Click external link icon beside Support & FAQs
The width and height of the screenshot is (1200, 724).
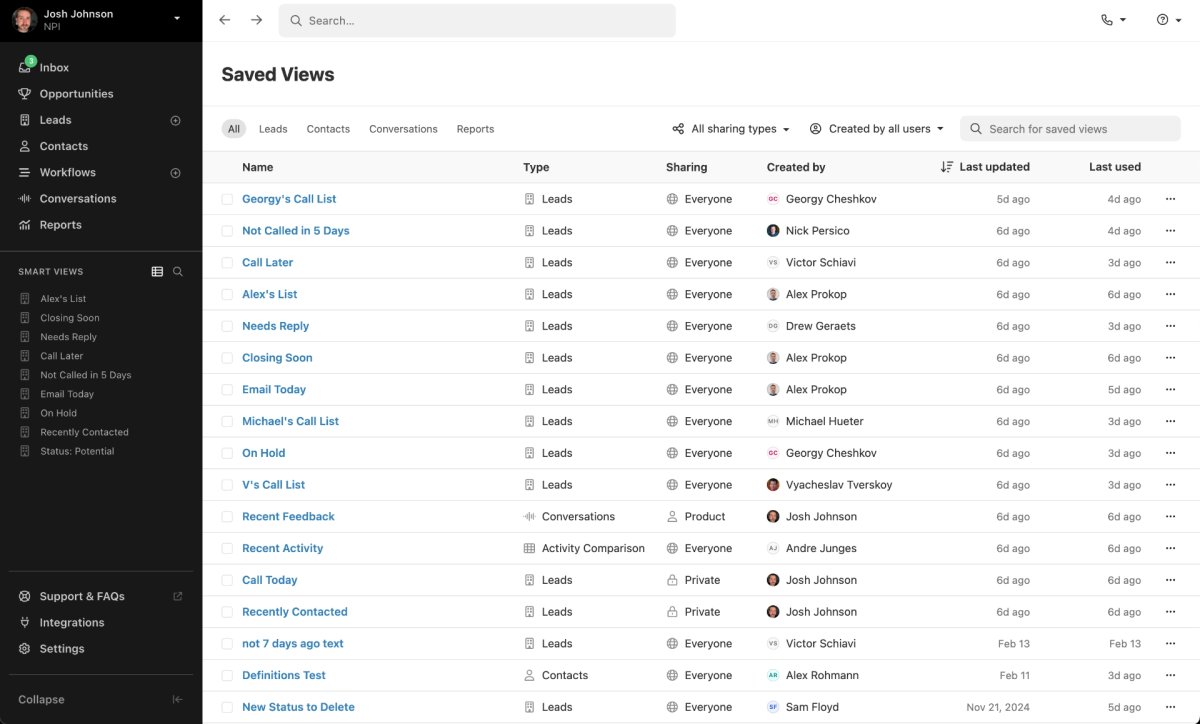[x=178, y=597]
